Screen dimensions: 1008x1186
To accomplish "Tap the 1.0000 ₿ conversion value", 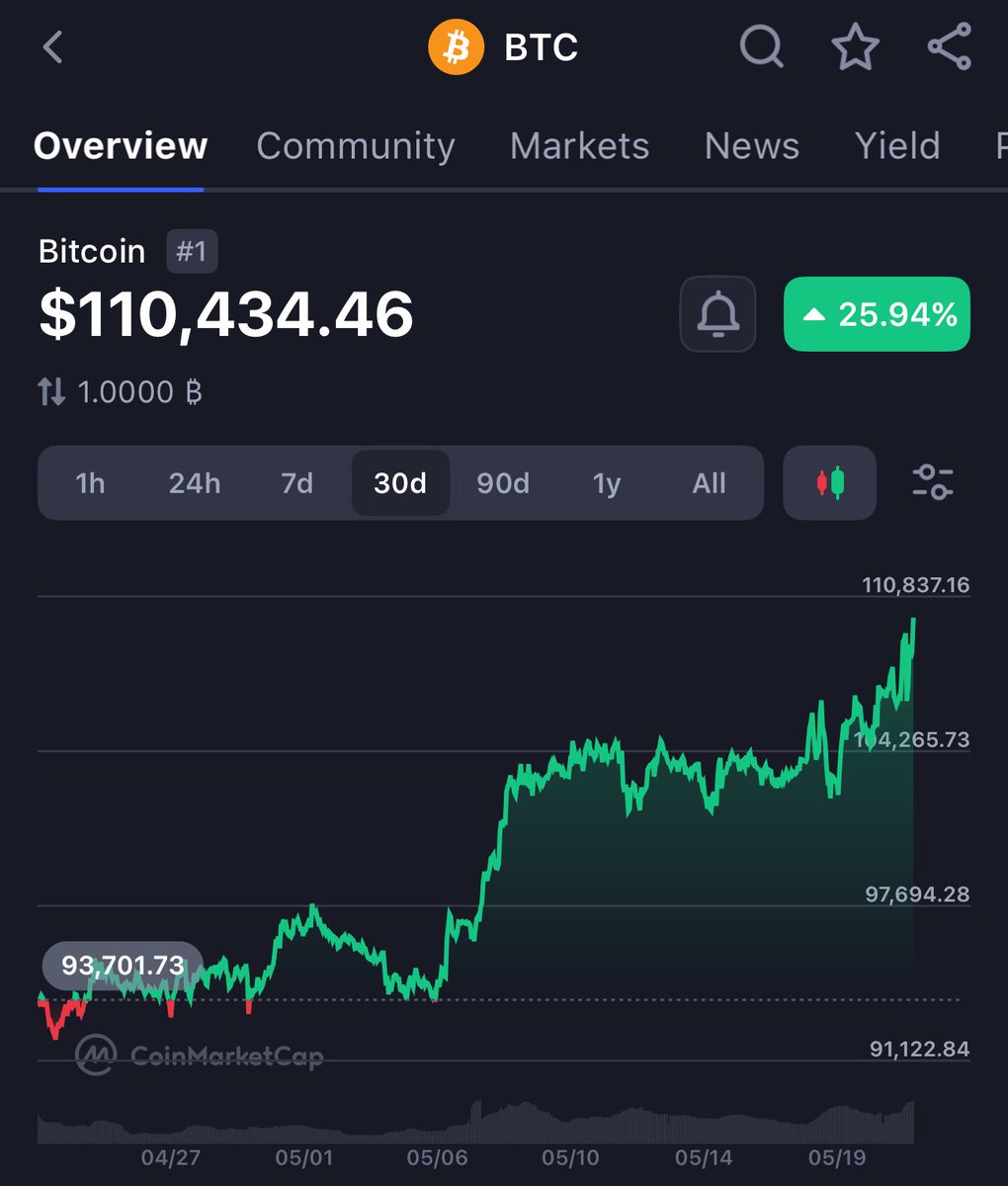I will point(139,392).
